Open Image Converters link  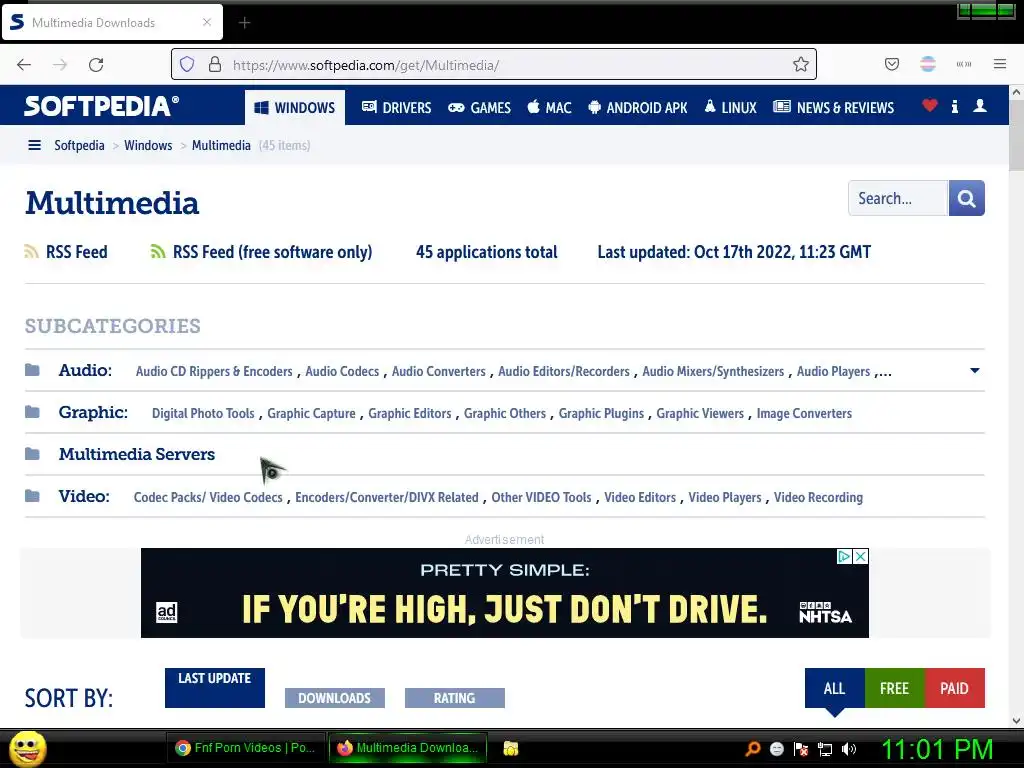point(804,413)
